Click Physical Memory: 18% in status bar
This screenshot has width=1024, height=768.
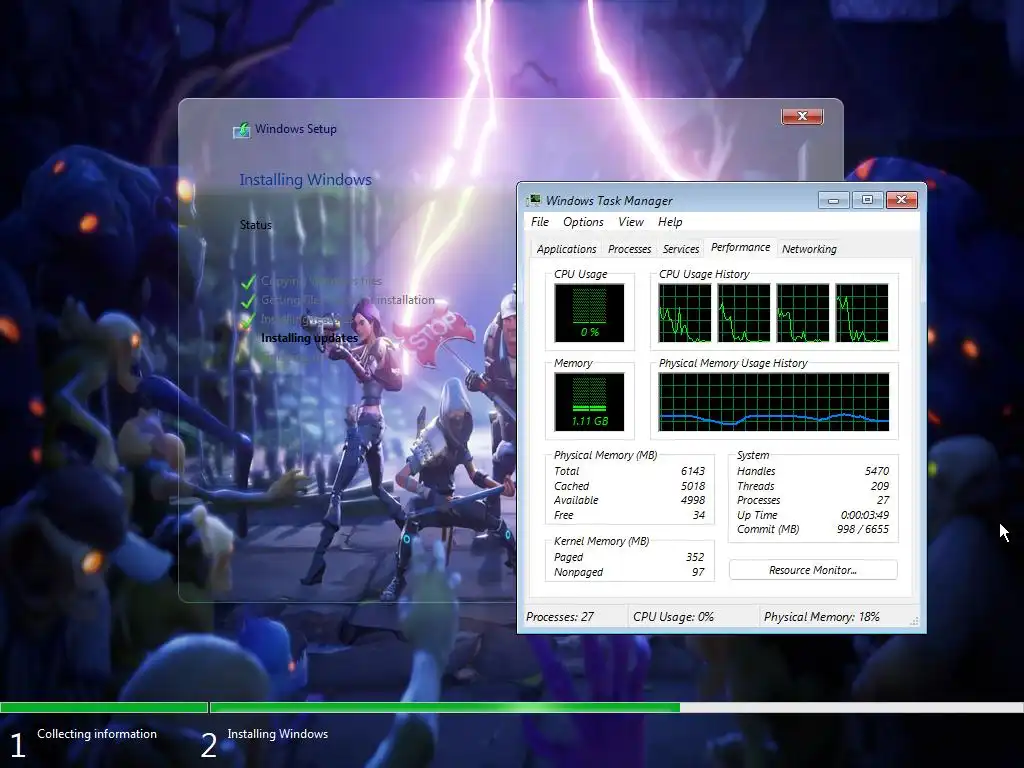(x=822, y=616)
